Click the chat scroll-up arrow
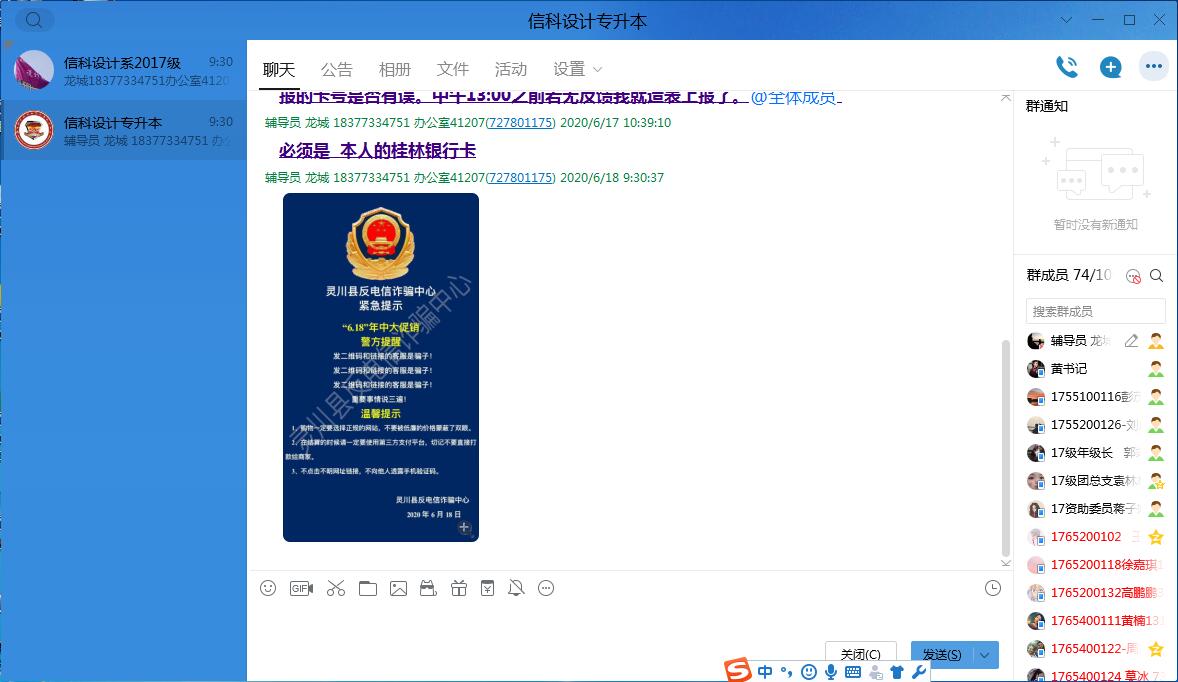This screenshot has height=682, width=1178. (1006, 98)
